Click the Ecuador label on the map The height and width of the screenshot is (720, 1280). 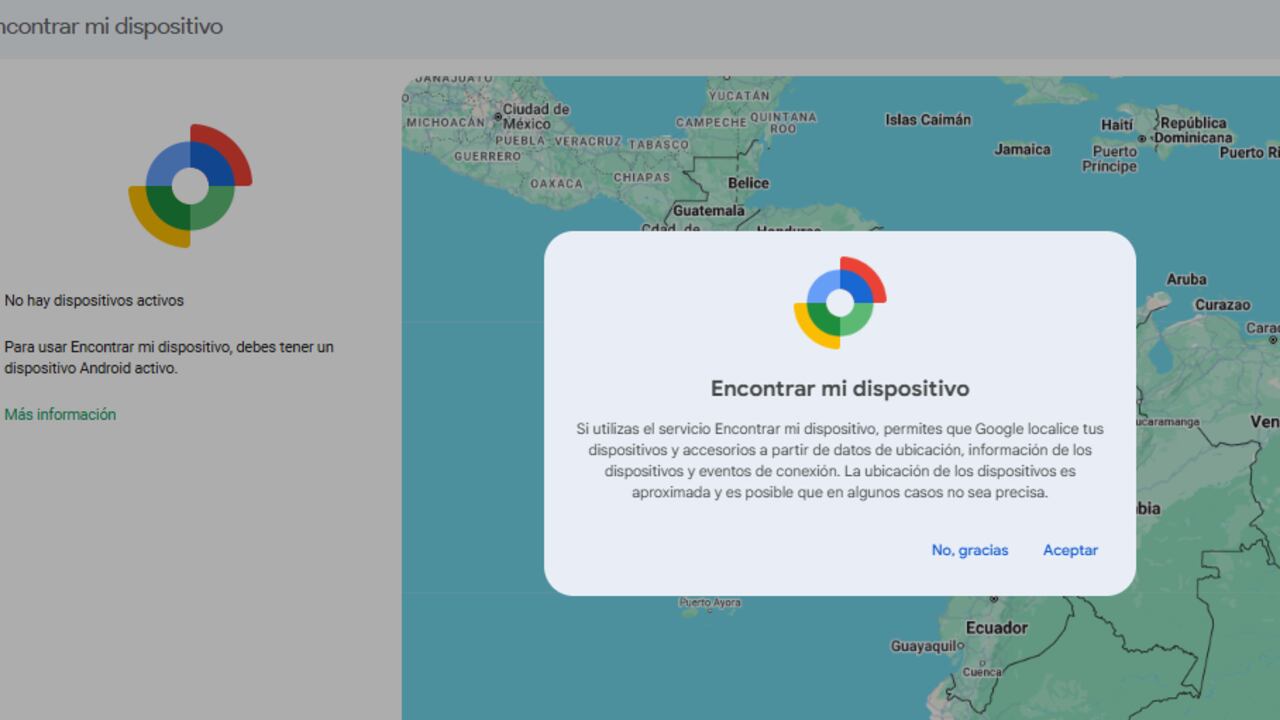tap(997, 628)
